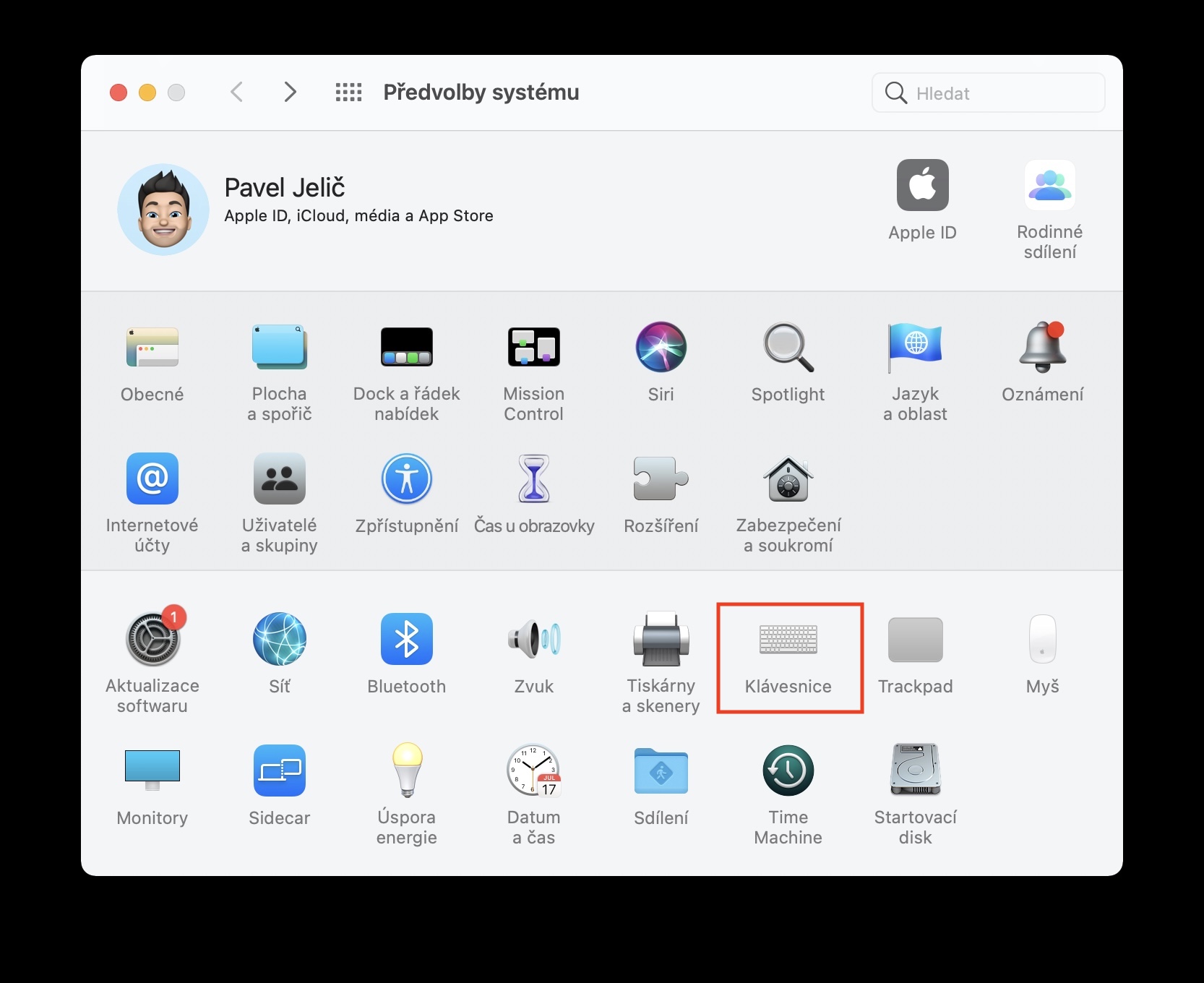
Task: Open Rodinné sdílení settings
Action: click(x=1050, y=211)
